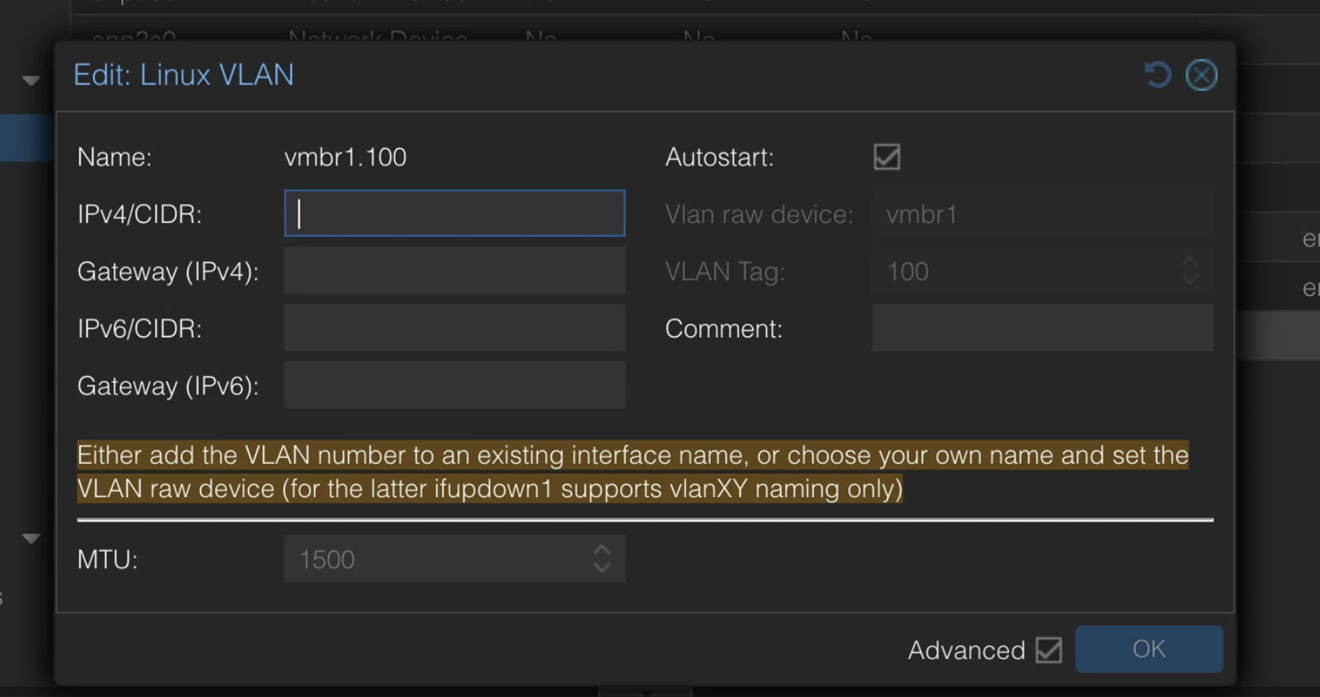1320x697 pixels.
Task: Click the MTU: label
Action: point(107,559)
